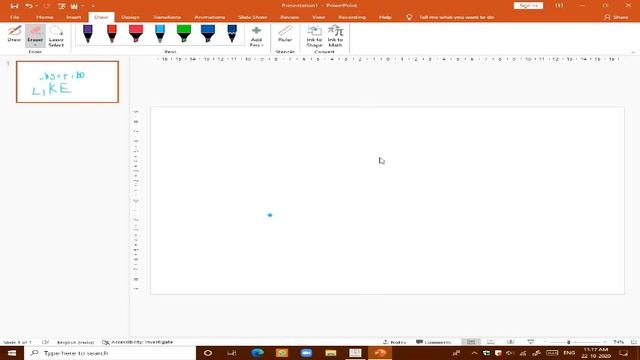Open ribbon display options

point(559,6)
